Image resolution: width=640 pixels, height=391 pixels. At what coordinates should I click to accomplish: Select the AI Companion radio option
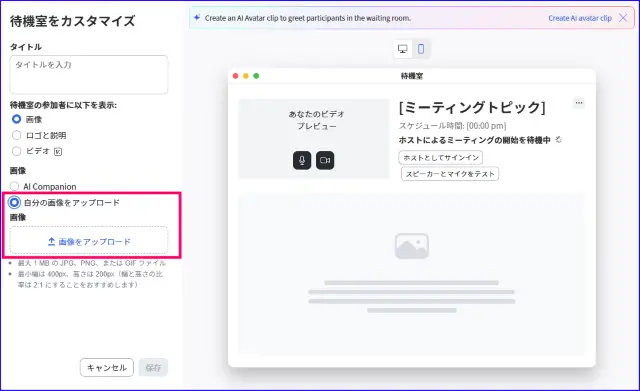coord(14,187)
